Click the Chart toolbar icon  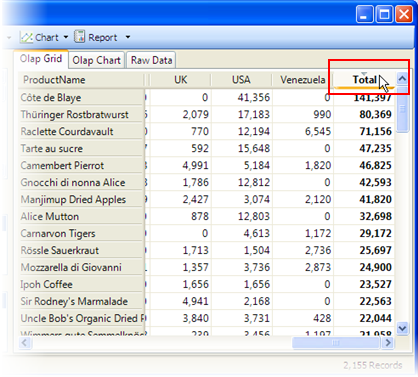[26, 37]
